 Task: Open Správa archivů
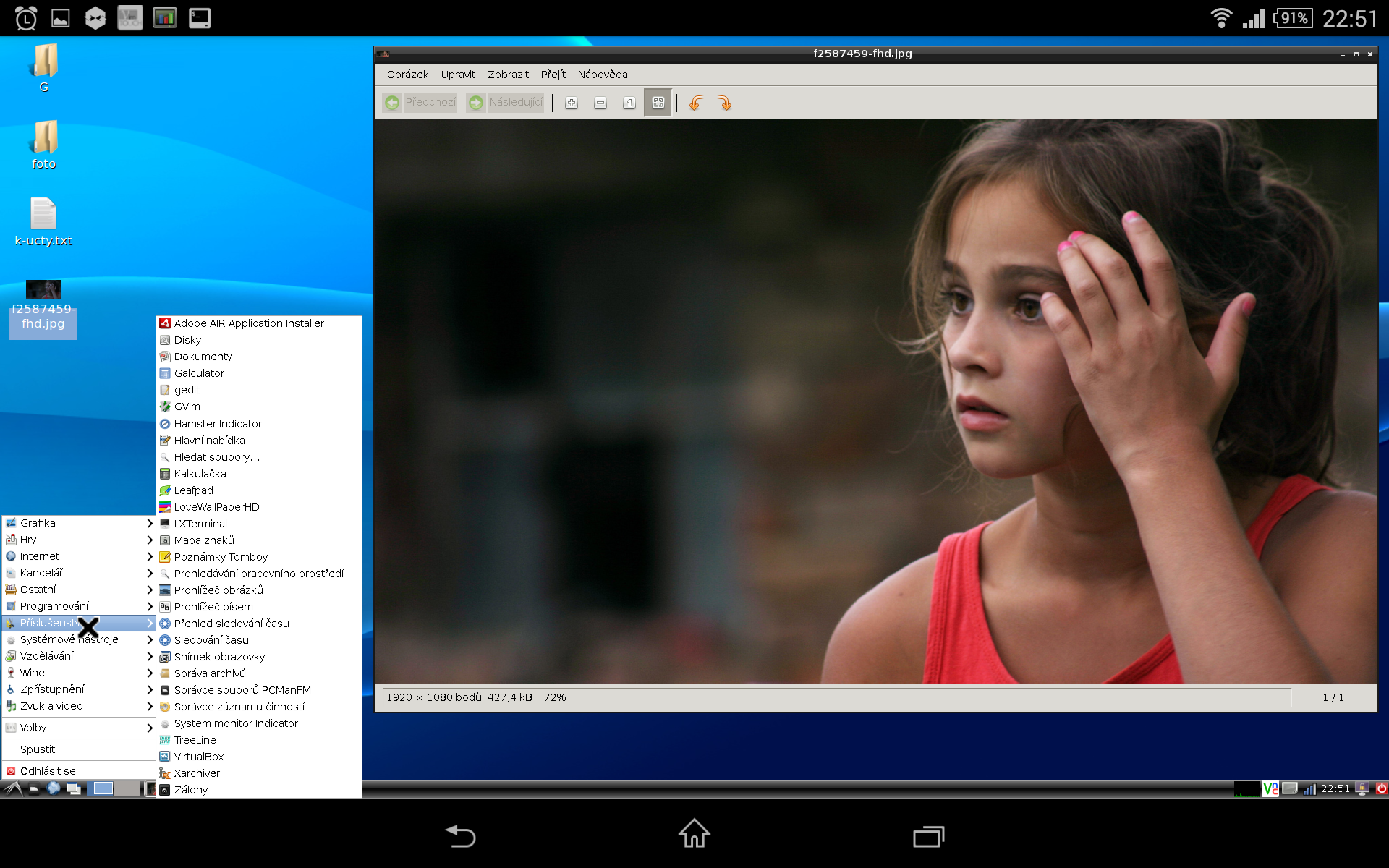click(259, 673)
